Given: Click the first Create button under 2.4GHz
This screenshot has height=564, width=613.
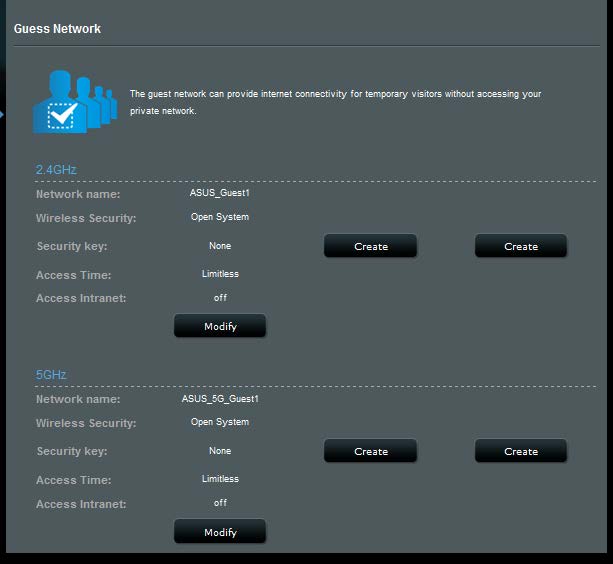Looking at the screenshot, I should tap(370, 246).
